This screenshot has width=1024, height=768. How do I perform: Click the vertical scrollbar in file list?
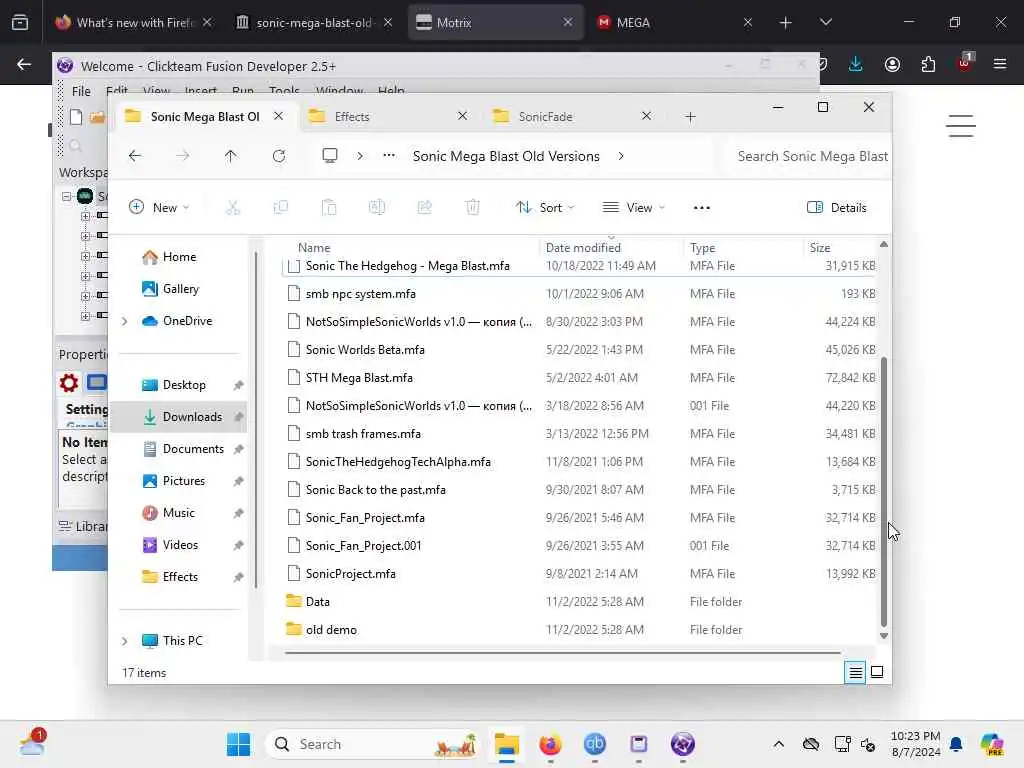tap(884, 491)
